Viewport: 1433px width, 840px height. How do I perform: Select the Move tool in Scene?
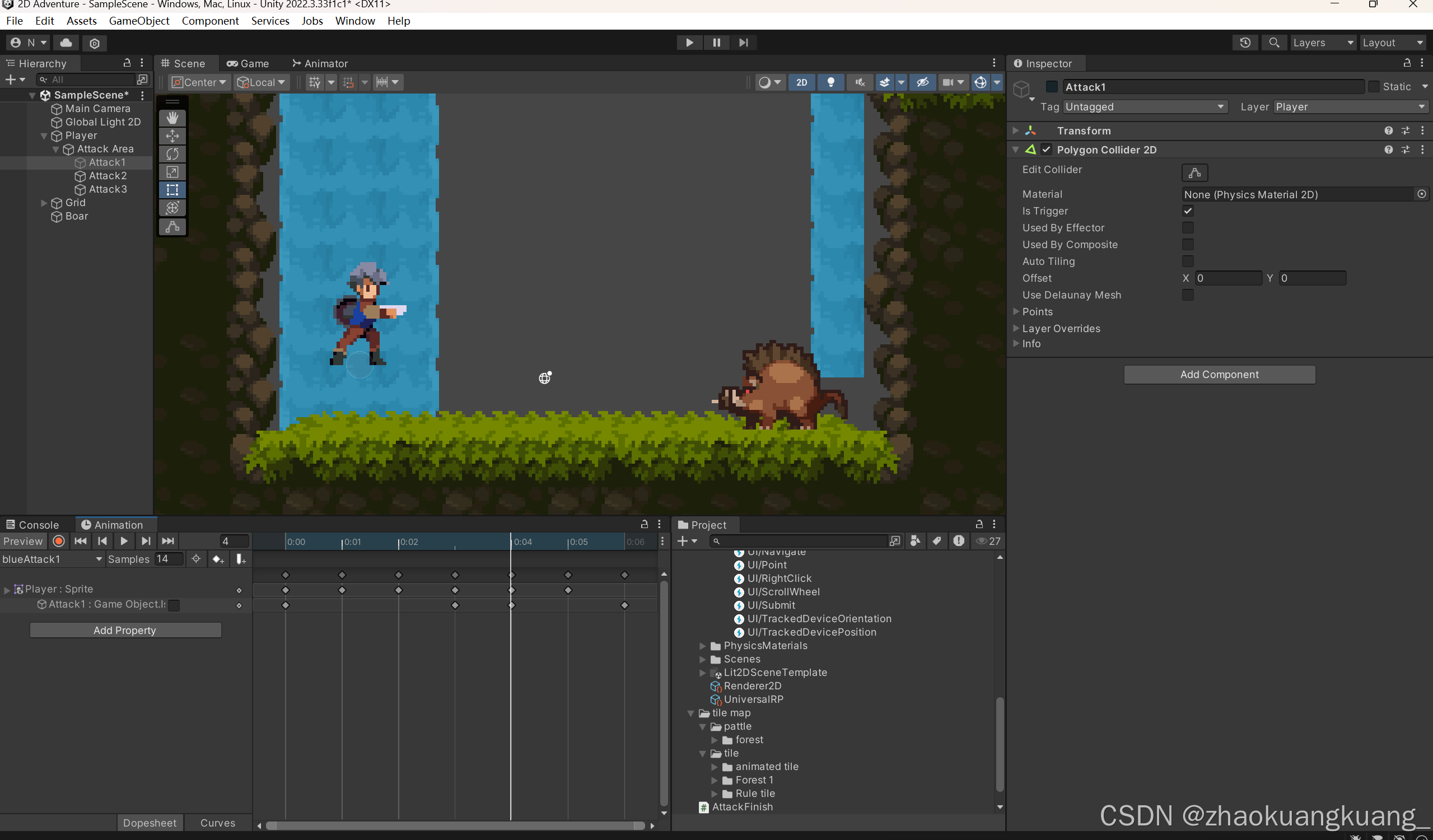(172, 136)
